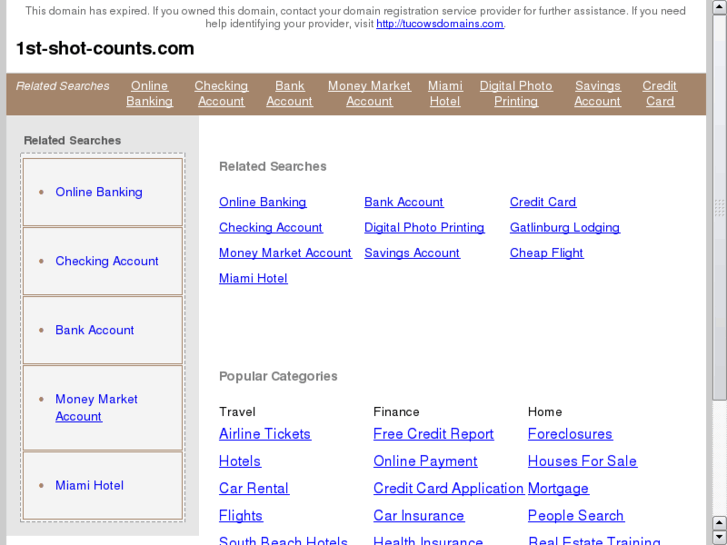The height and width of the screenshot is (545, 727).
Task: Open Credit Card in the center Related Searches list
Action: point(543,202)
